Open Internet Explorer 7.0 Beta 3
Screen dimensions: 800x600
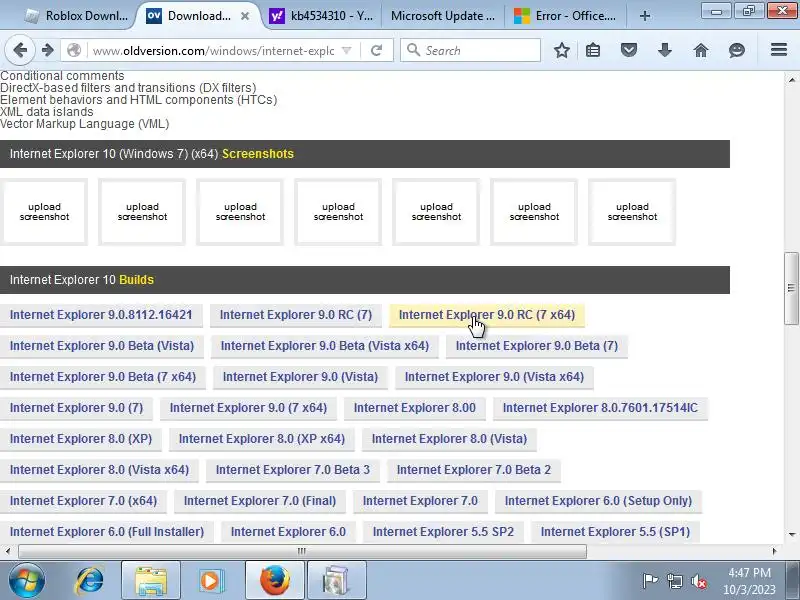click(x=293, y=470)
